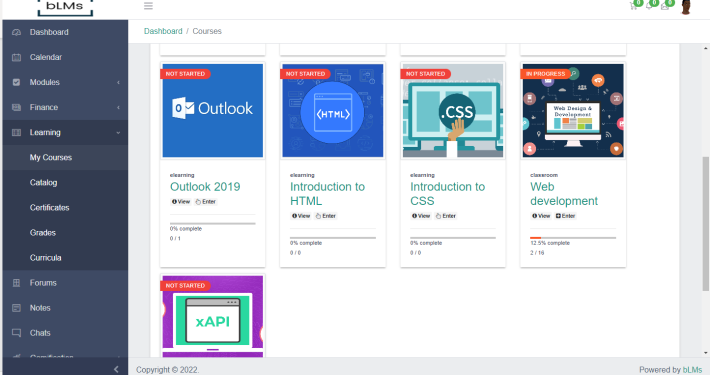Toggle the hamburger menu icon
The width and height of the screenshot is (710, 375).
148,6
